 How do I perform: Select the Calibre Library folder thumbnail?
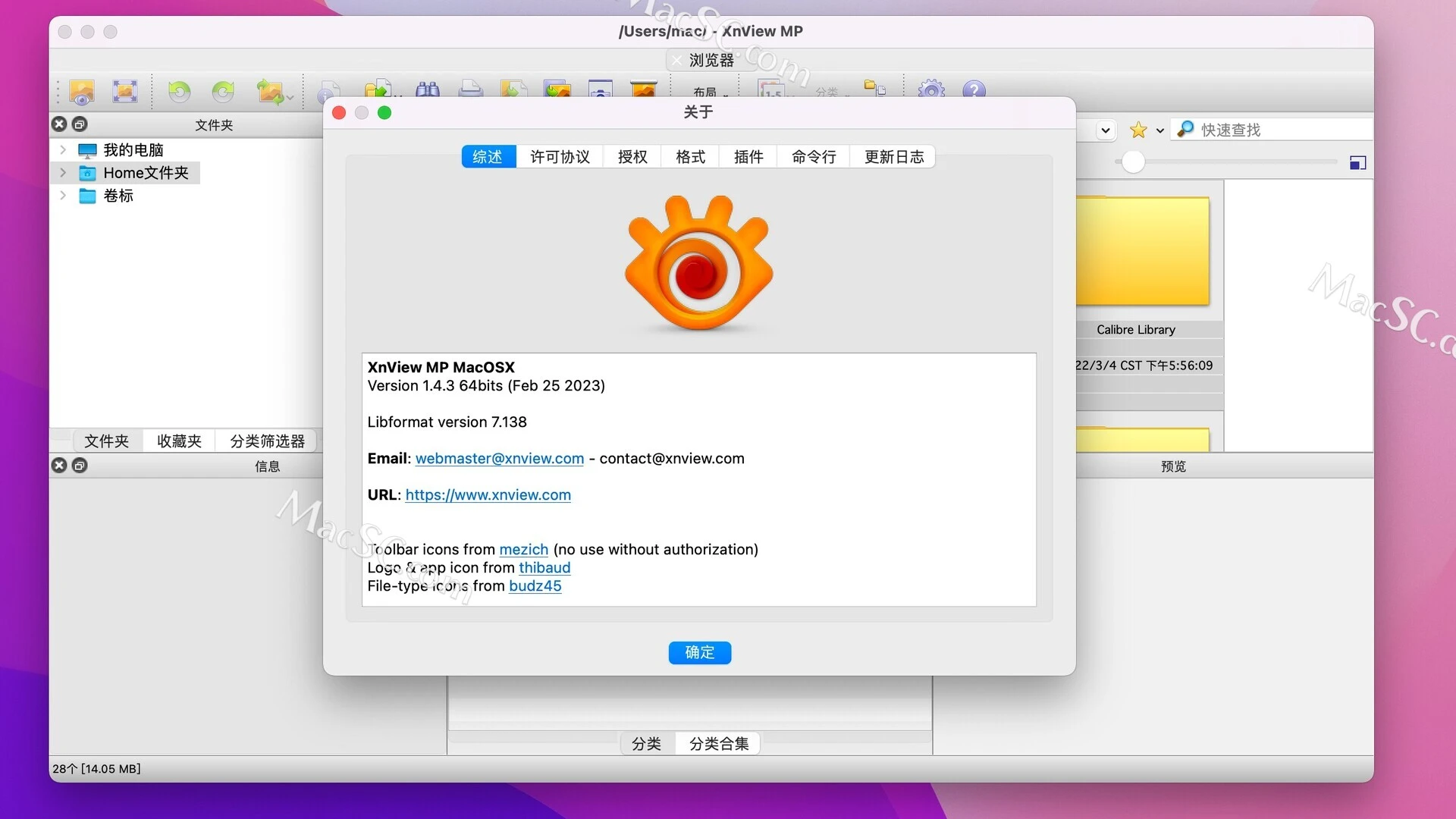[1143, 252]
